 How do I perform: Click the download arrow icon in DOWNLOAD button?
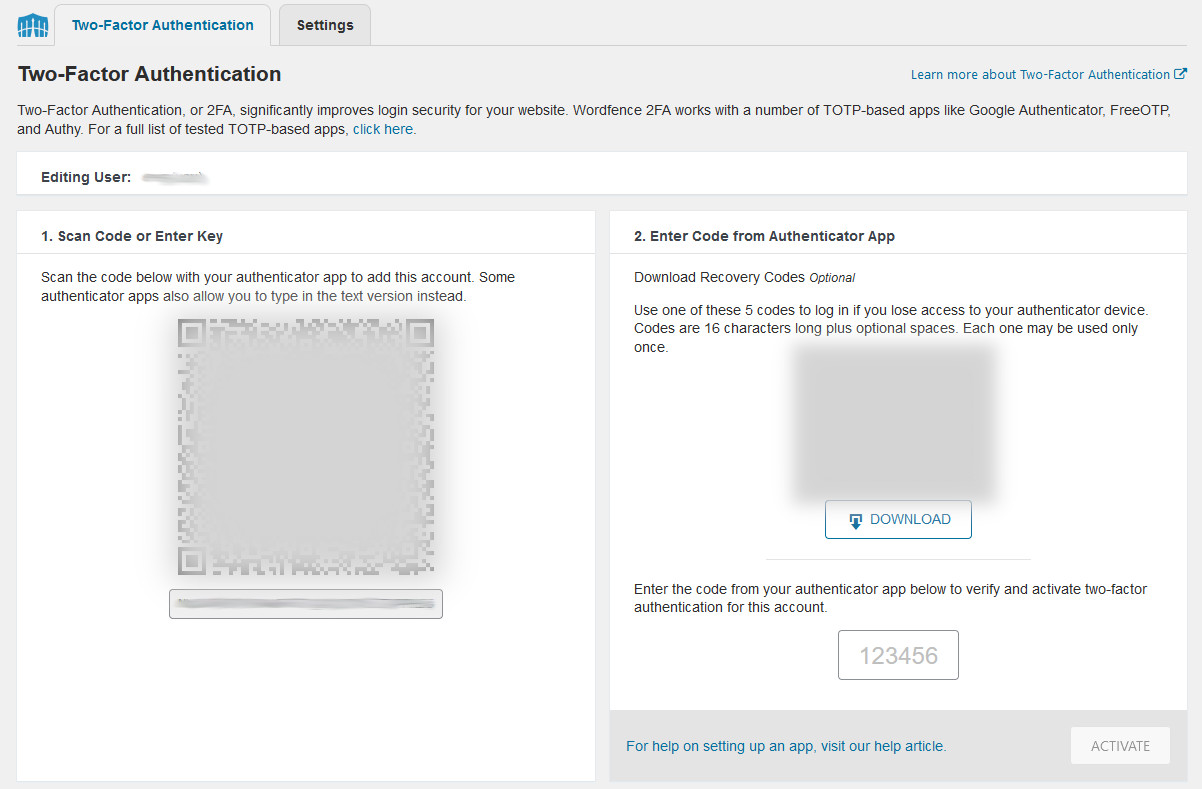[x=855, y=521]
